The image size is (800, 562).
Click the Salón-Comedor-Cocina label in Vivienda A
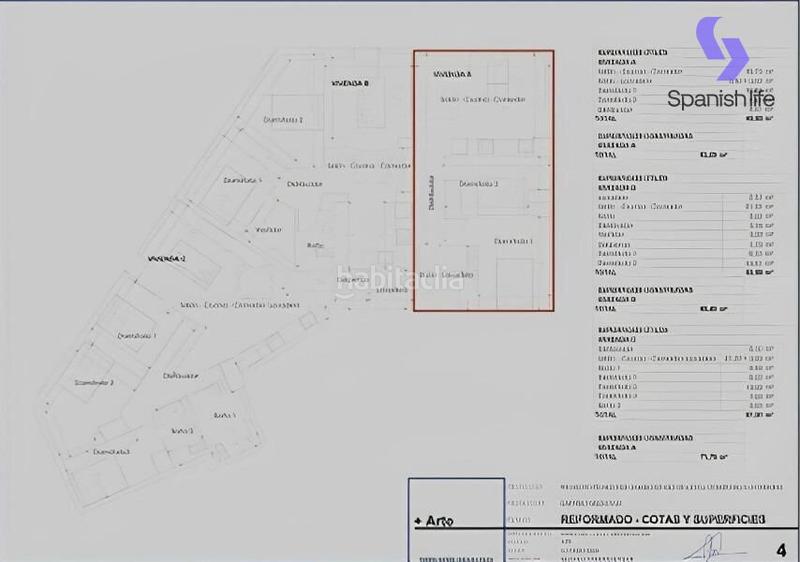click(x=482, y=100)
